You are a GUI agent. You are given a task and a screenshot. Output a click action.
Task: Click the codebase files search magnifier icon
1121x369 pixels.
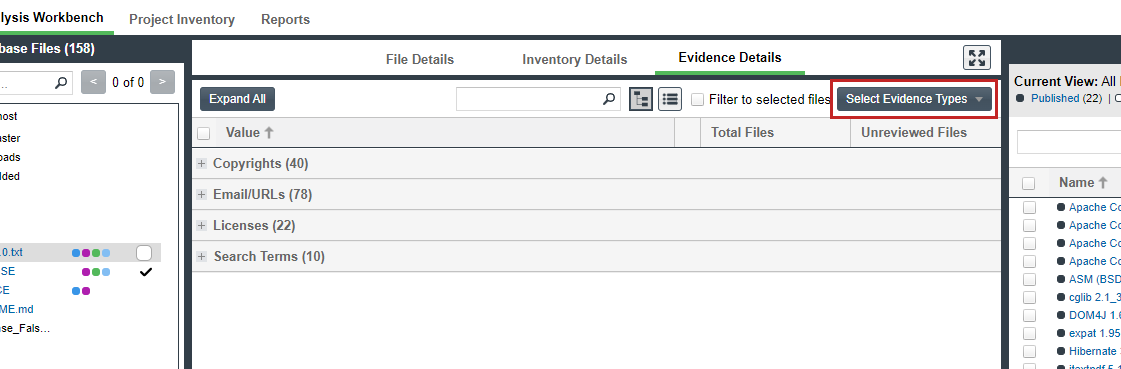click(x=63, y=82)
